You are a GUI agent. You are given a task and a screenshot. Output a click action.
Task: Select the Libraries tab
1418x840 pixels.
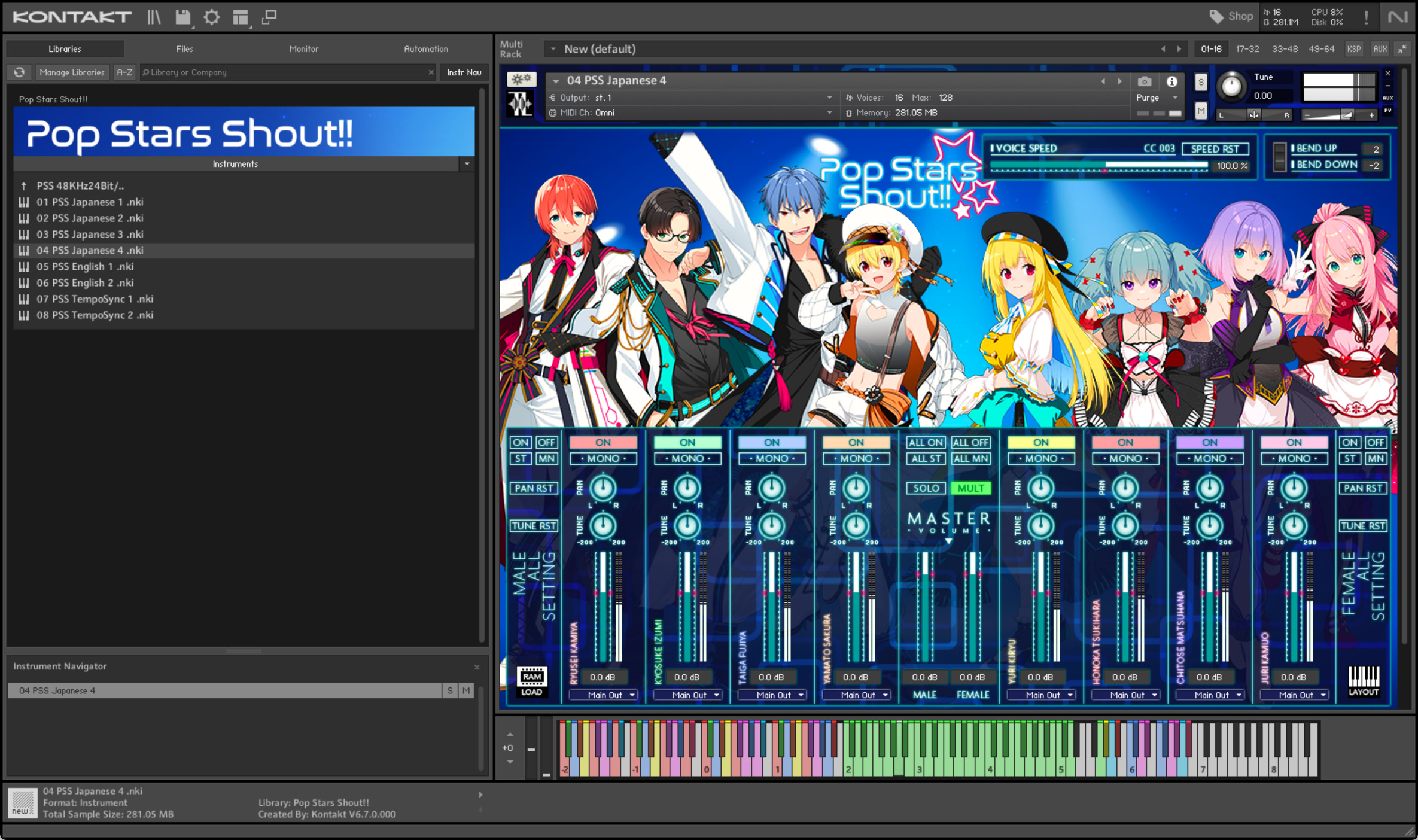click(x=65, y=49)
